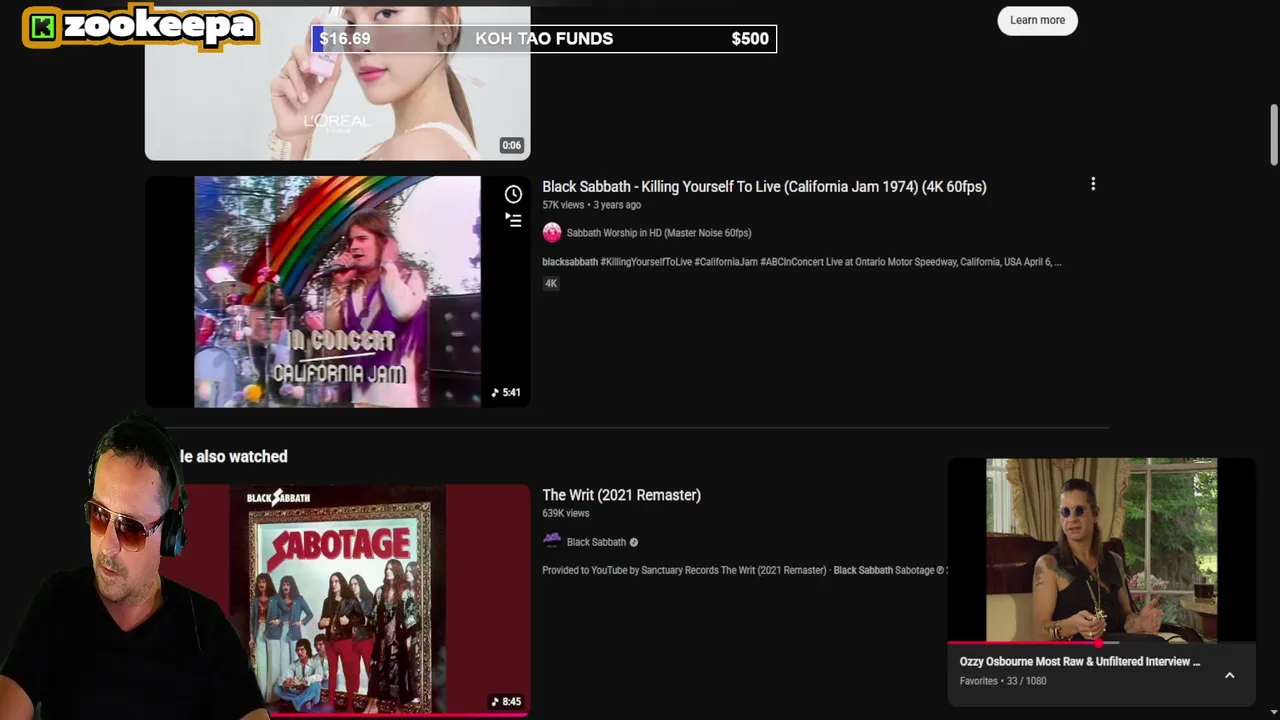Click Add to queue icon on California Jam thumbnail
Screen dimensions: 1280x720
click(513, 220)
